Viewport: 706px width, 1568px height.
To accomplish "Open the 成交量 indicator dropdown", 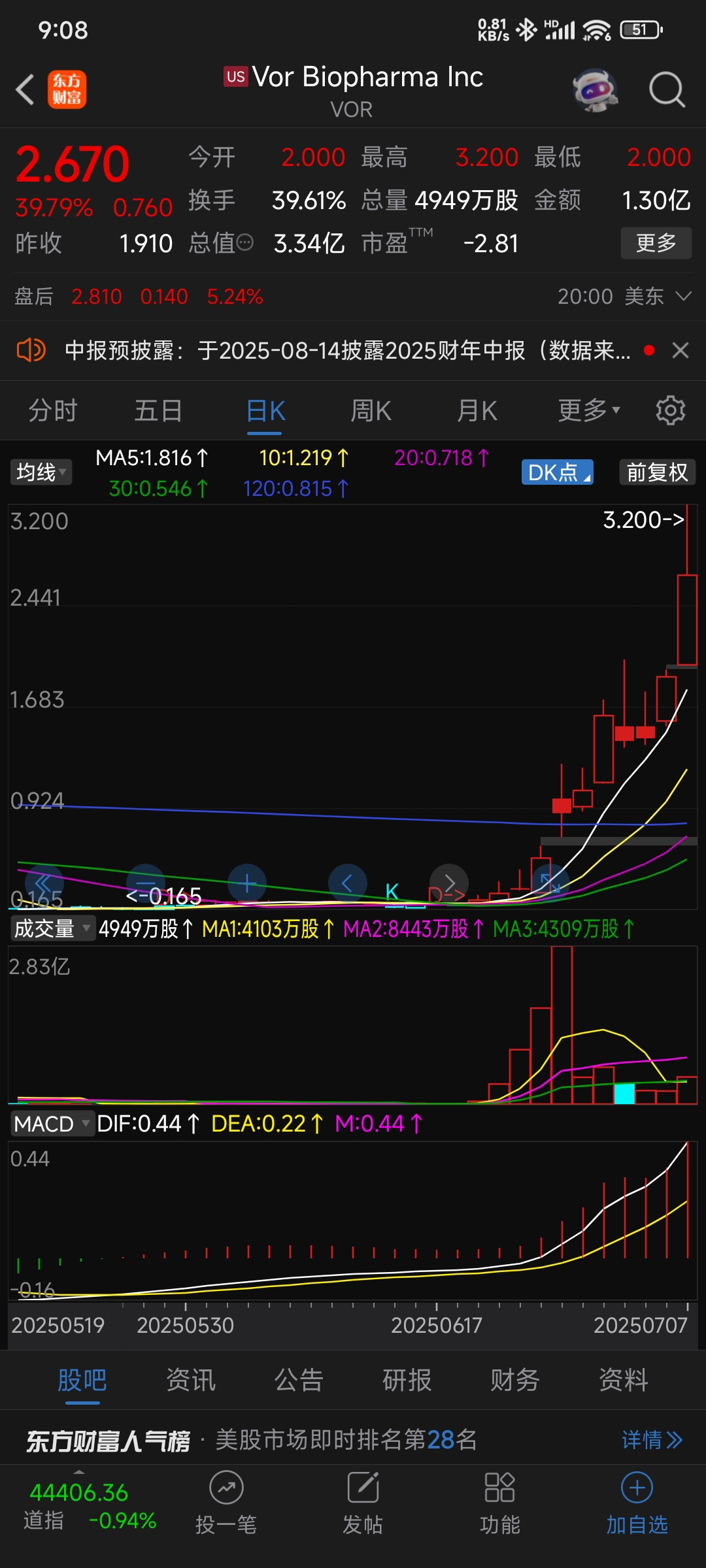I will tap(52, 928).
